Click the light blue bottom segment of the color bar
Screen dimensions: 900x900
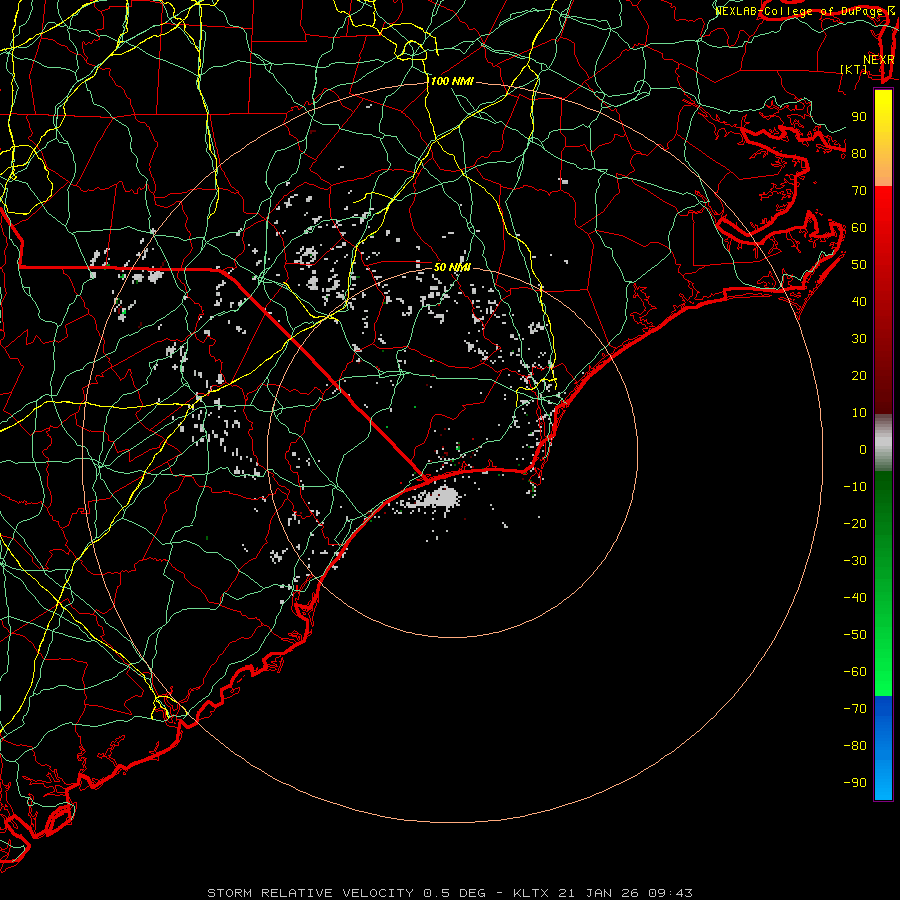883,769
